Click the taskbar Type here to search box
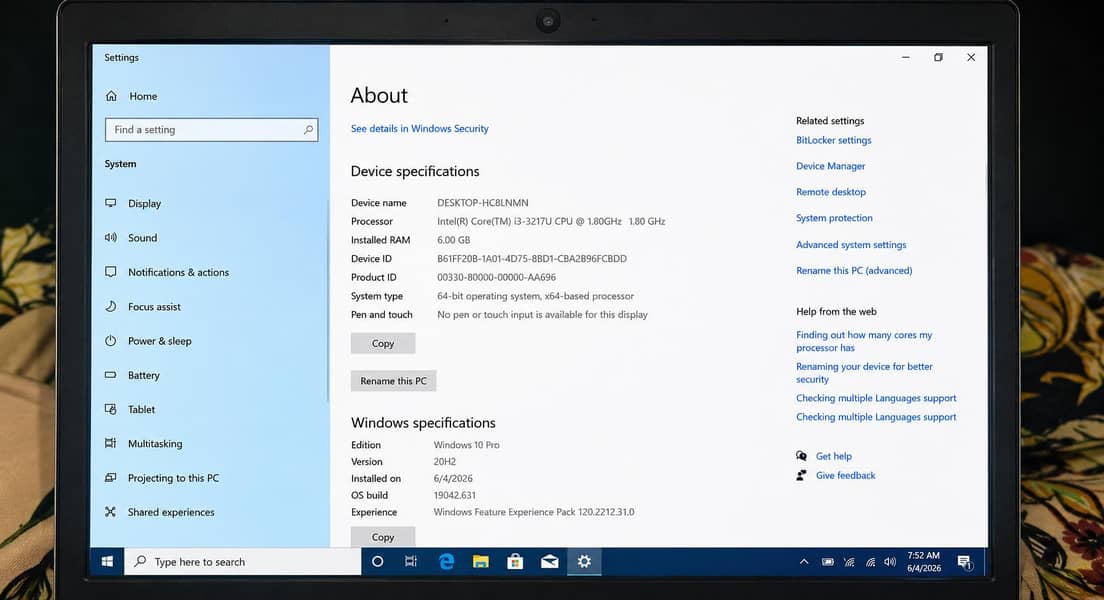Screen dimensions: 1104x600 [x=243, y=562]
